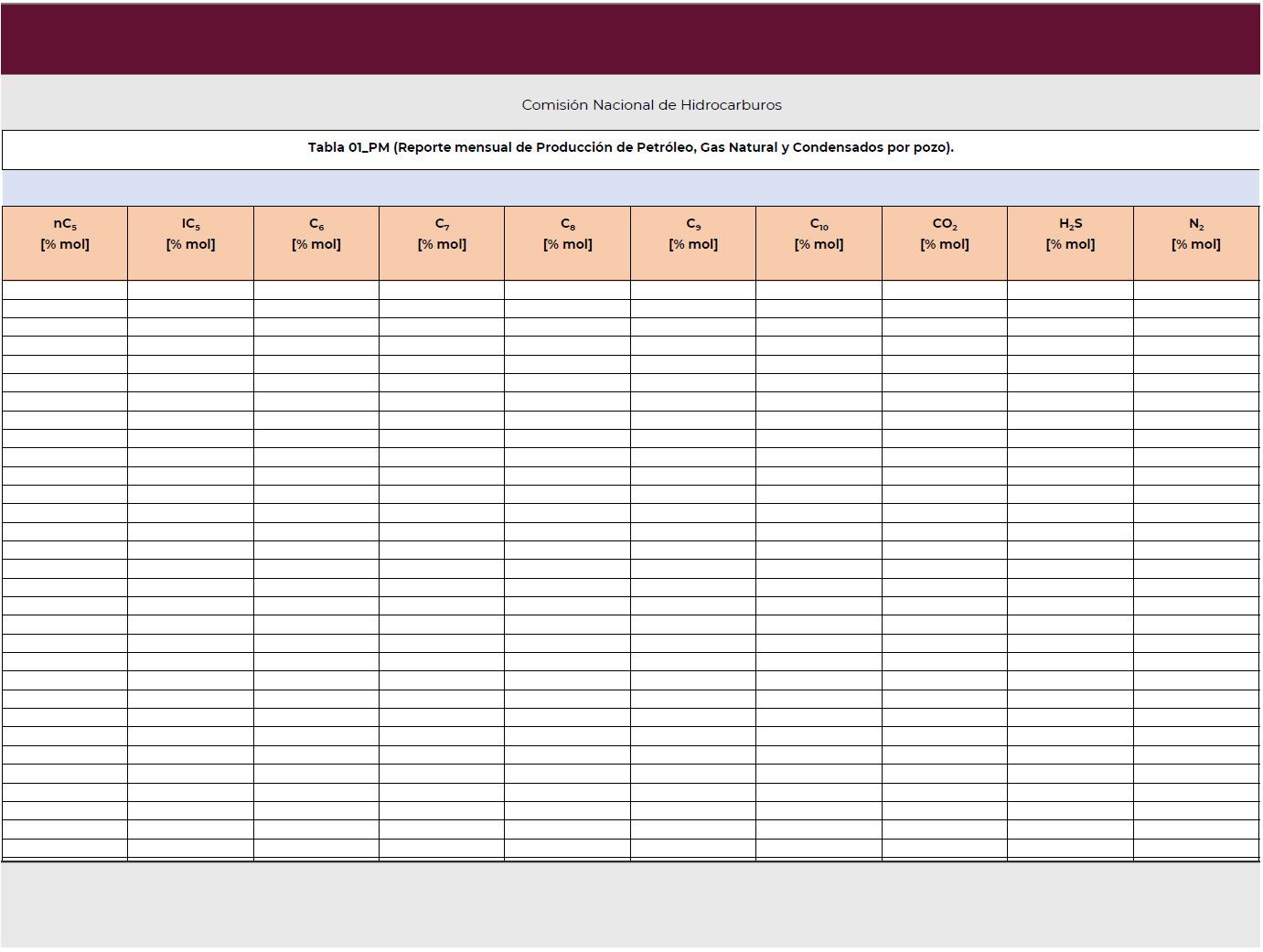This screenshot has height=952, width=1263.
Task: Click first empty cell under nC5 header
Action: pyautogui.click(x=65, y=290)
